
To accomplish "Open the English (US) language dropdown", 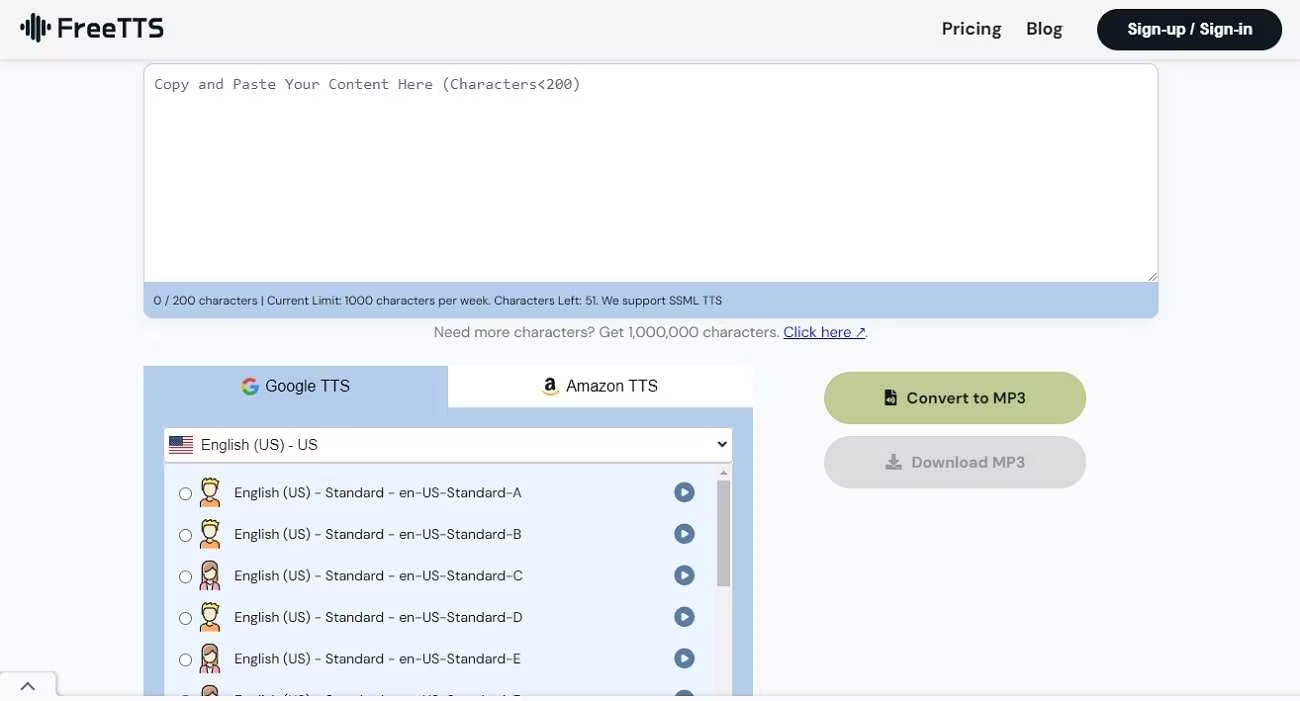I will (x=448, y=445).
